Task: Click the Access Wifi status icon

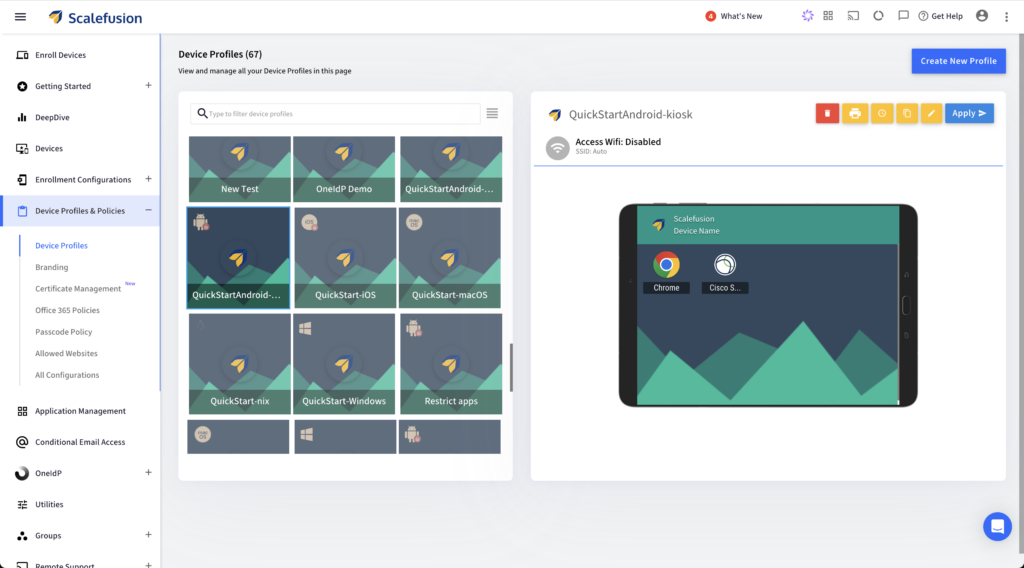Action: (557, 148)
